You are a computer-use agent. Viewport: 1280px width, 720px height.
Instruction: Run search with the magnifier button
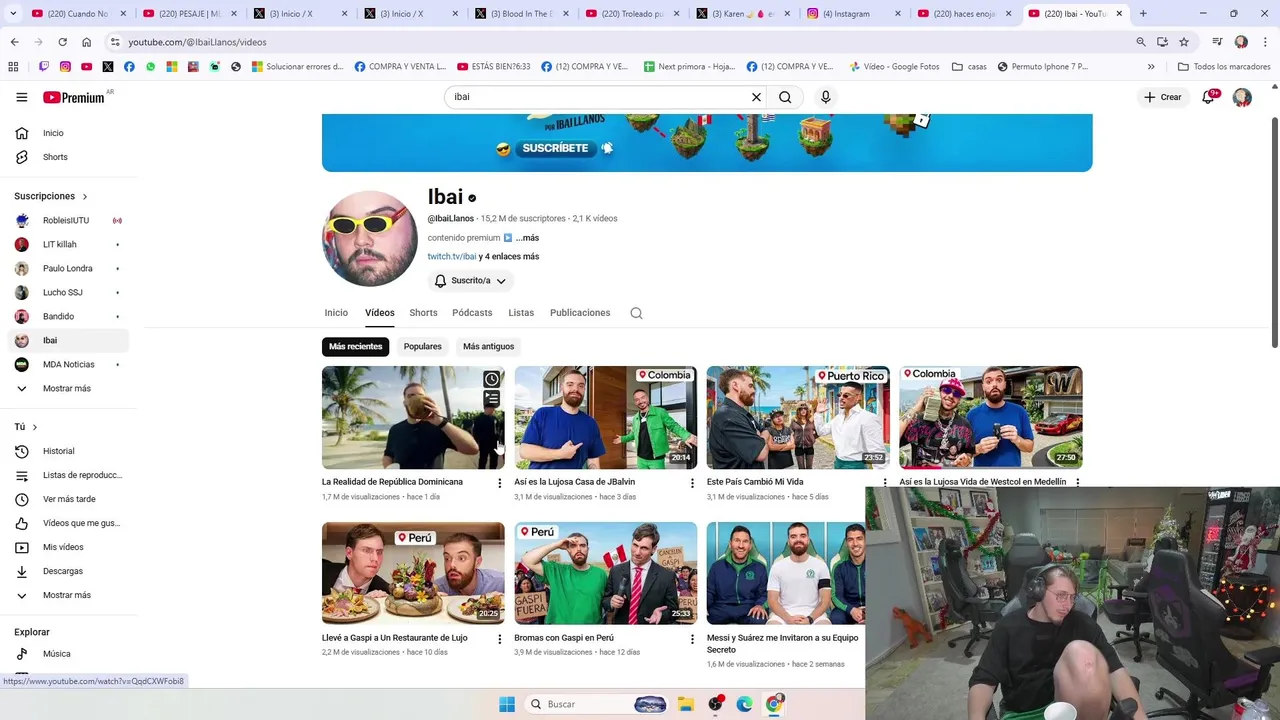pyautogui.click(x=785, y=97)
